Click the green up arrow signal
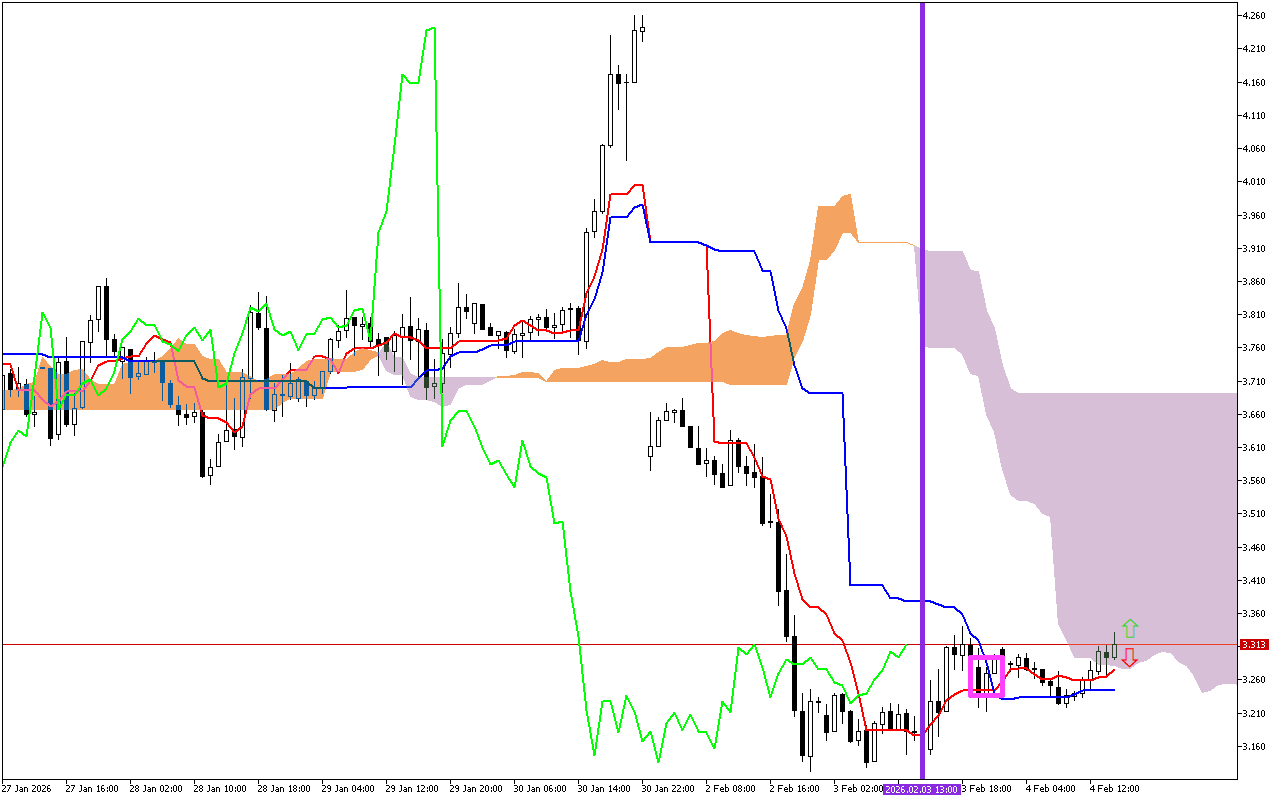This screenshot has height=800, width=1280. 1129,629
